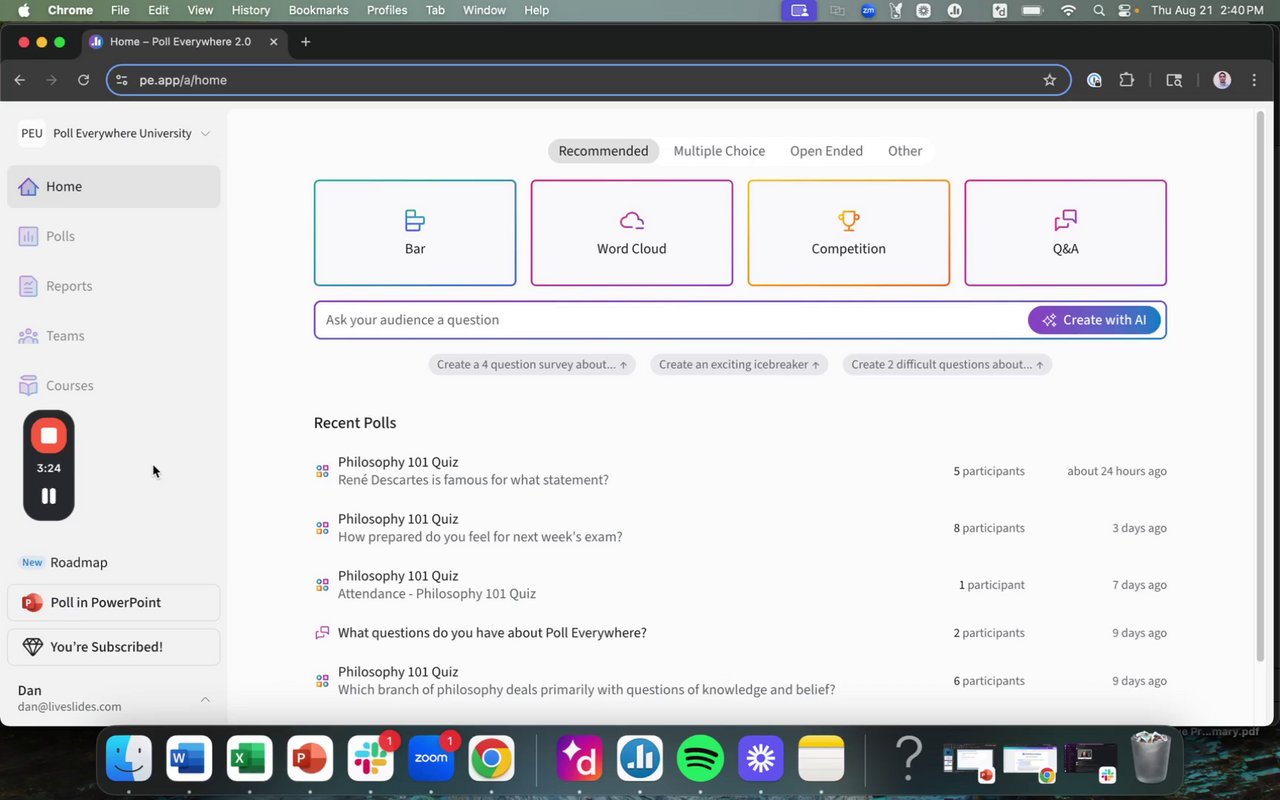Launch PowerPoint from the Dock

point(310,759)
